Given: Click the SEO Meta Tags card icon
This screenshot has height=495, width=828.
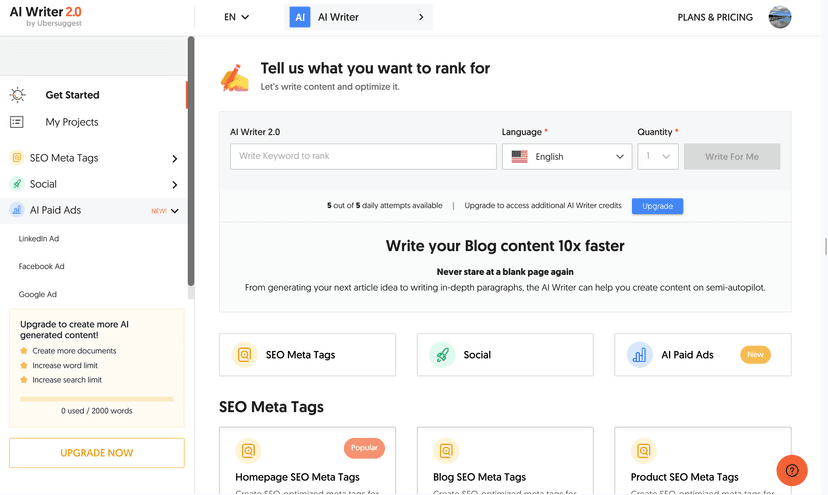Looking at the screenshot, I should pyautogui.click(x=244, y=354).
